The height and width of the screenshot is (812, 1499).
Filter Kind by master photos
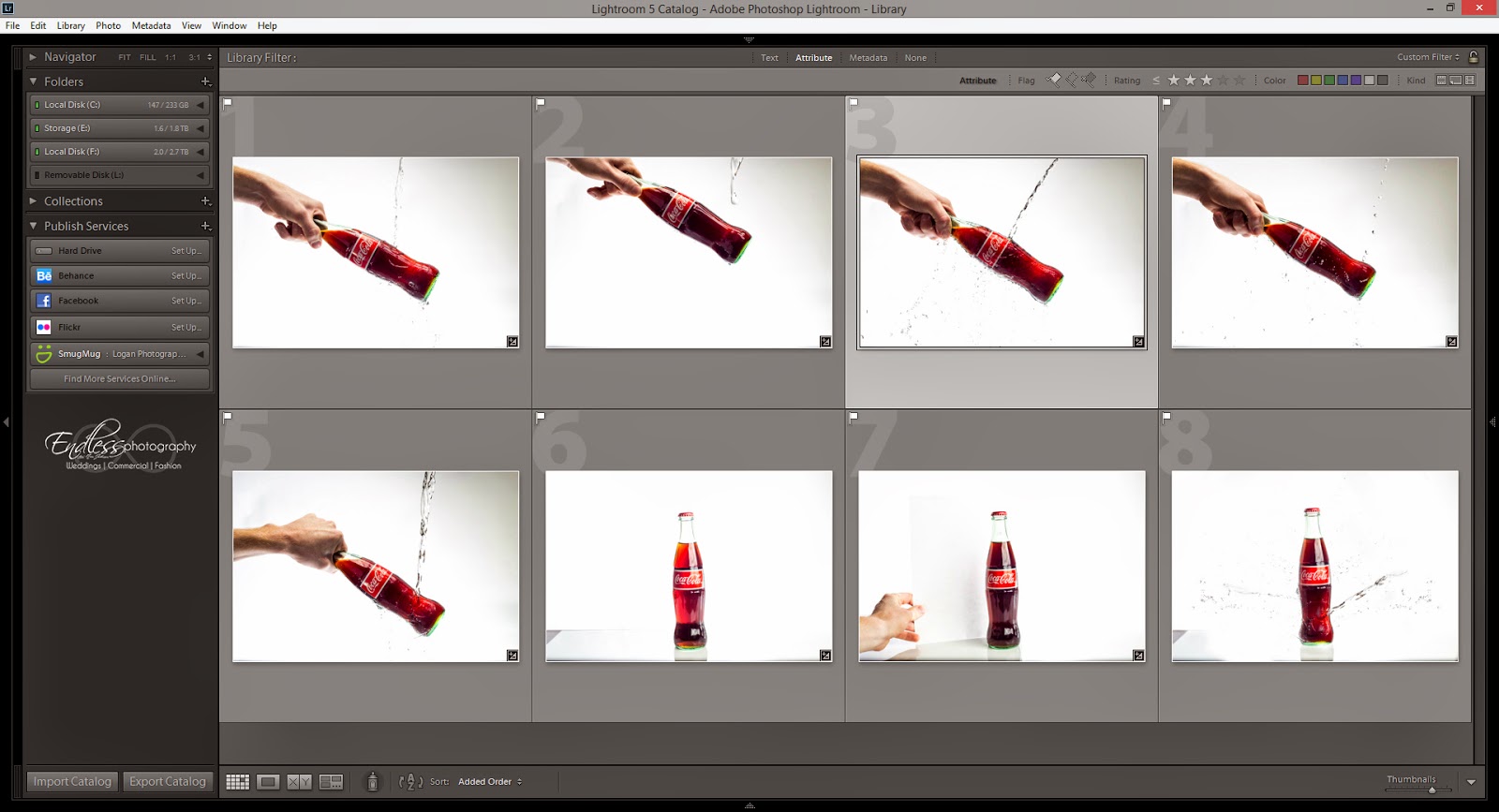(1442, 81)
